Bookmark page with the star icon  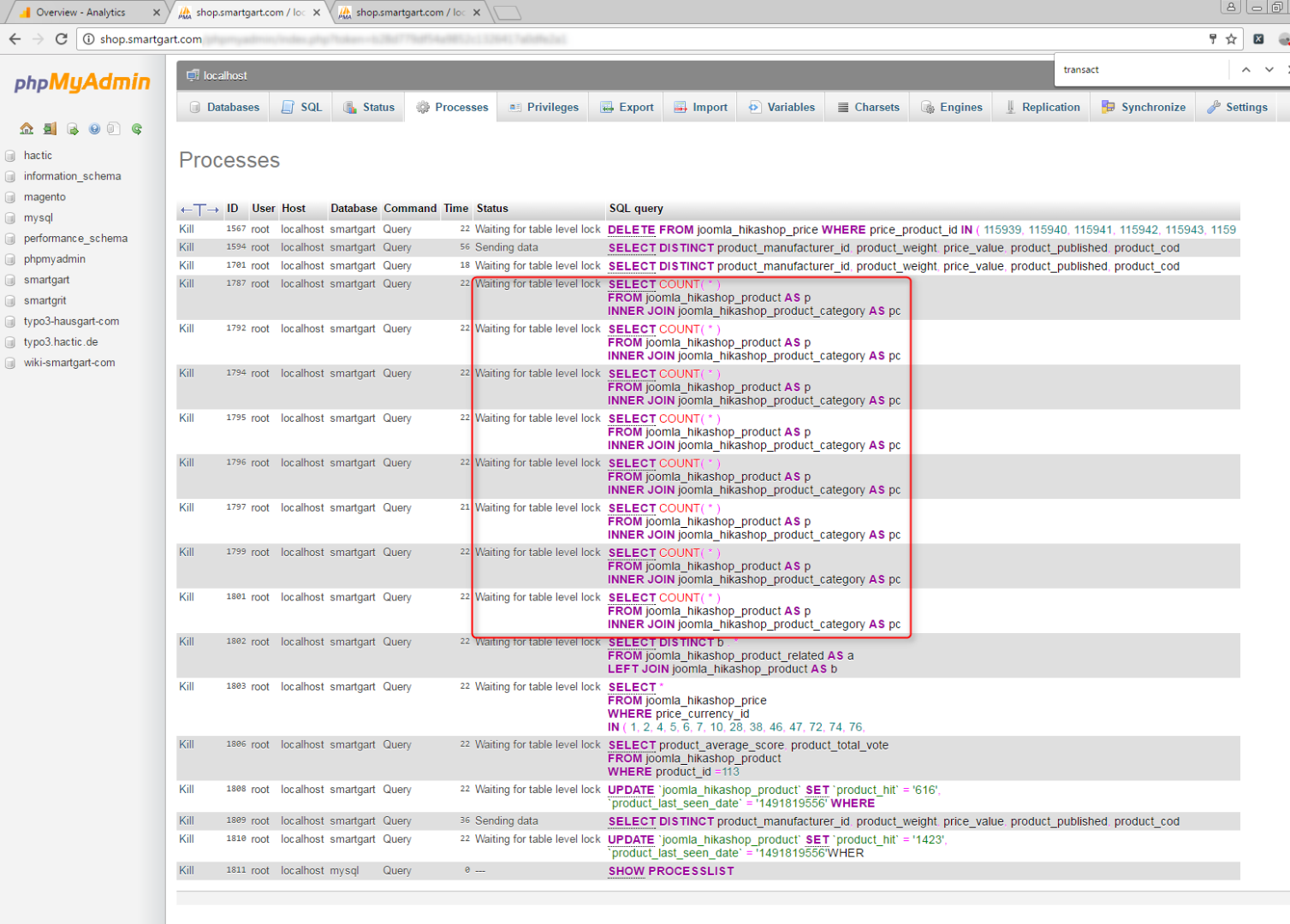pyautogui.click(x=1231, y=39)
